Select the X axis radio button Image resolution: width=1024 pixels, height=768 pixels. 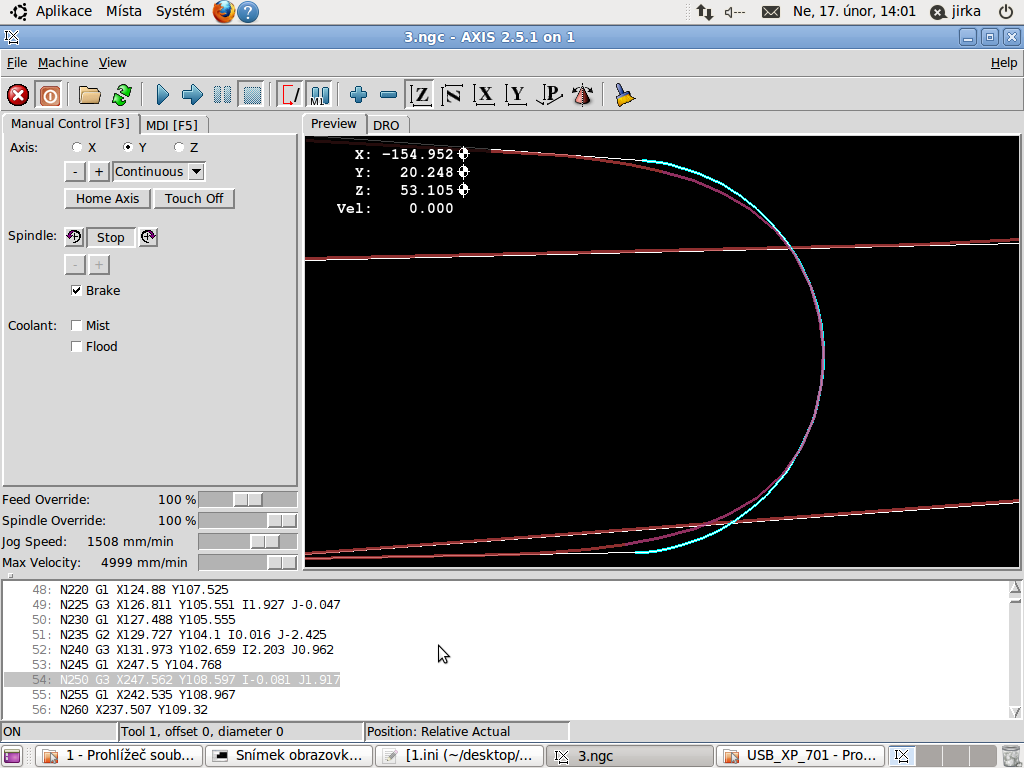77,147
